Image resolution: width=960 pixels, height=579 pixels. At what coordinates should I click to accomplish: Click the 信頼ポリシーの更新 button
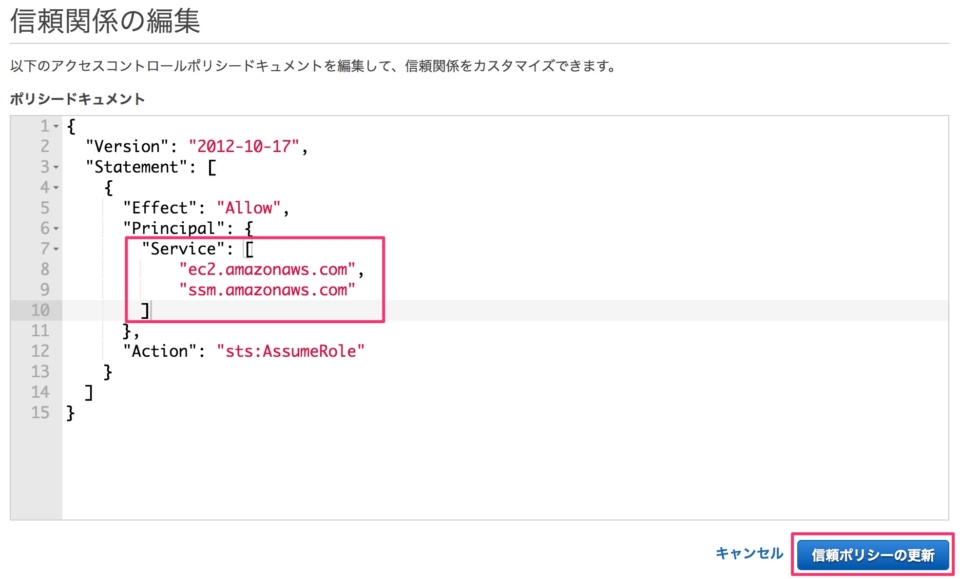872,555
